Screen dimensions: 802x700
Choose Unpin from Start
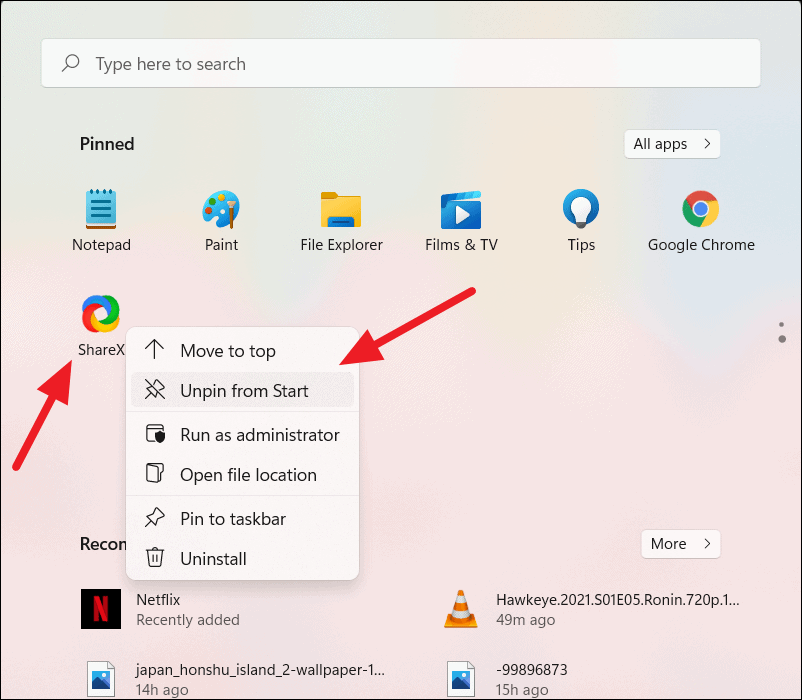pyautogui.click(x=242, y=390)
